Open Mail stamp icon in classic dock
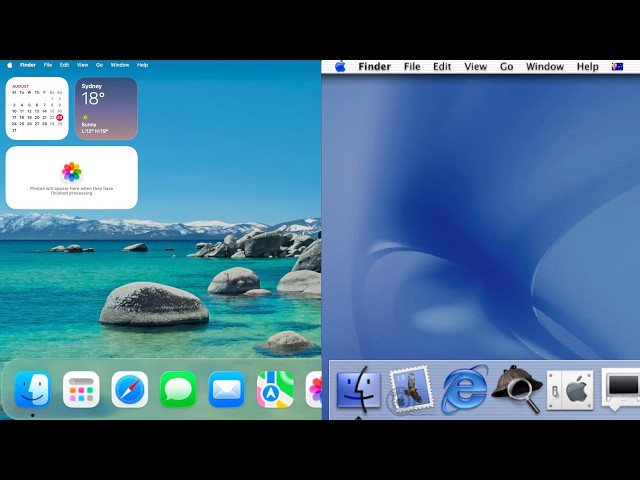Image resolution: width=640 pixels, height=480 pixels. tap(410, 389)
